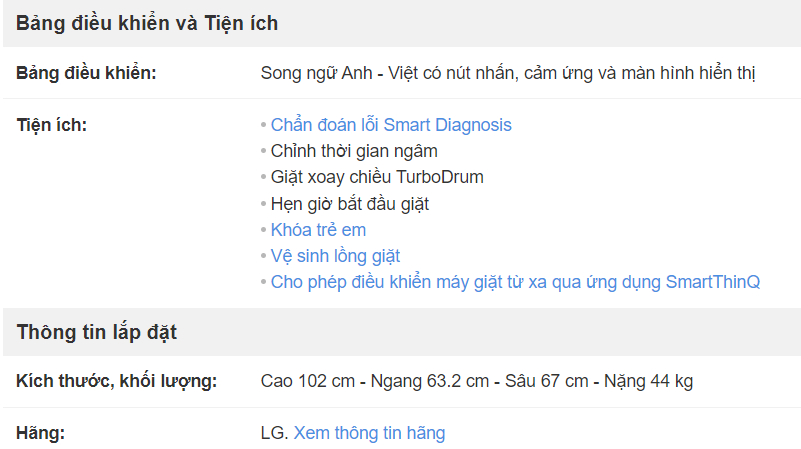This screenshot has width=801, height=449.
Task: Open the Chẩn đoán lỗi Smart Diagnosis link
Action: 391,125
